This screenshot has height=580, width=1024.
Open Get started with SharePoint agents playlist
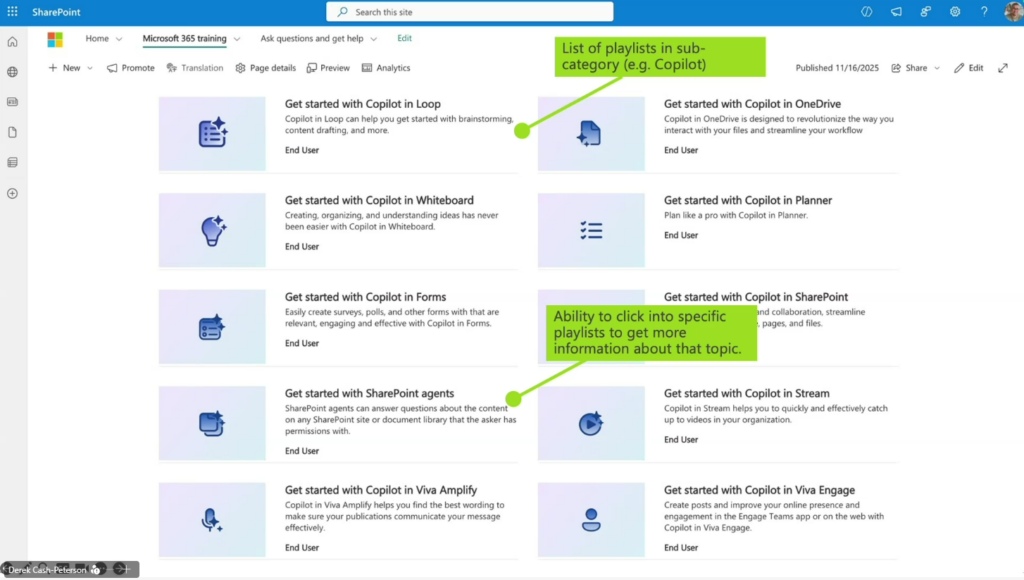pos(369,394)
